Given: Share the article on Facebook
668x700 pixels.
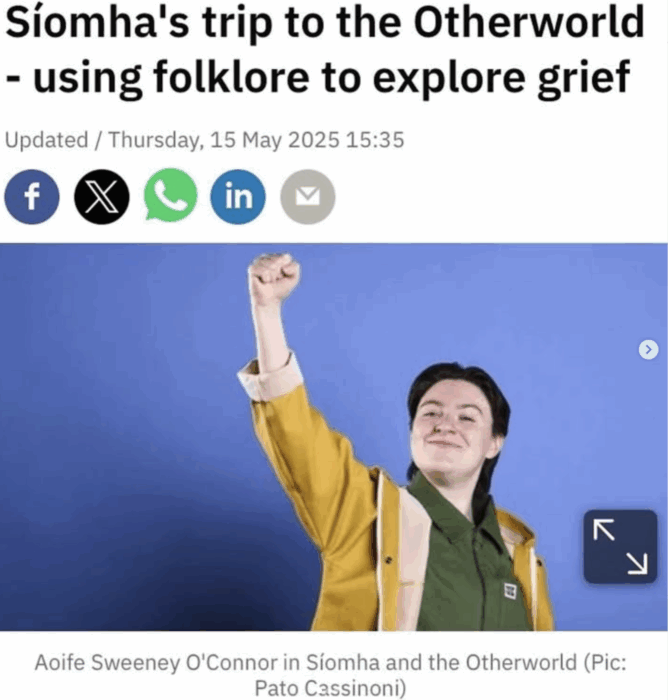Looking at the screenshot, I should pos(32,197).
